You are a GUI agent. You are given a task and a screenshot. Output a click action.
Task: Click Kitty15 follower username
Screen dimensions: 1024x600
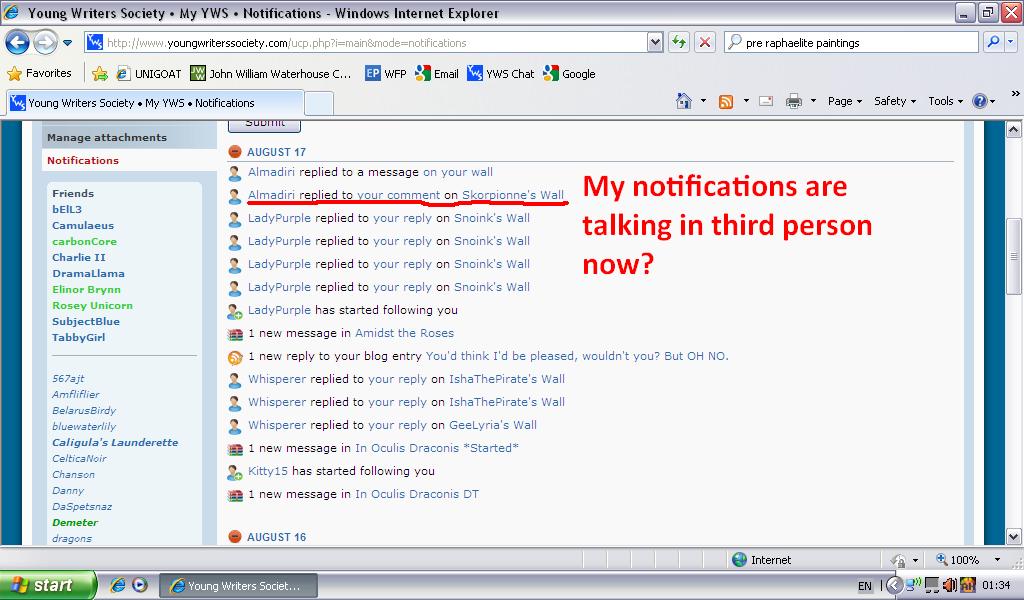pyautogui.click(x=268, y=471)
